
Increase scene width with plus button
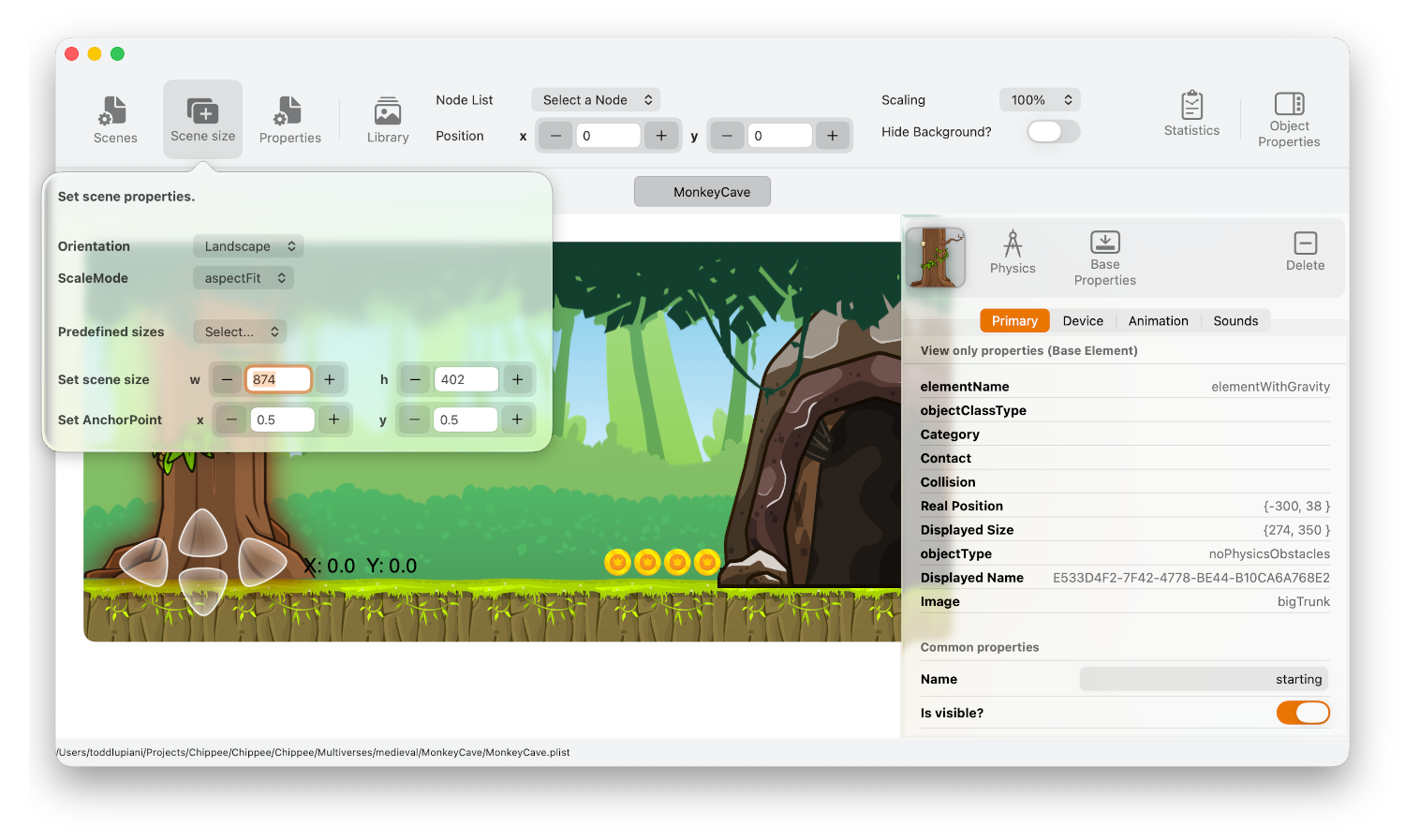tap(330, 379)
